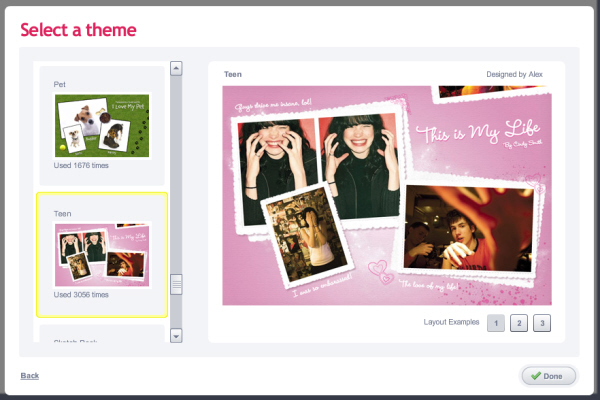Click the scroll down arrow in theme list
The image size is (600, 400).
click(x=176, y=336)
